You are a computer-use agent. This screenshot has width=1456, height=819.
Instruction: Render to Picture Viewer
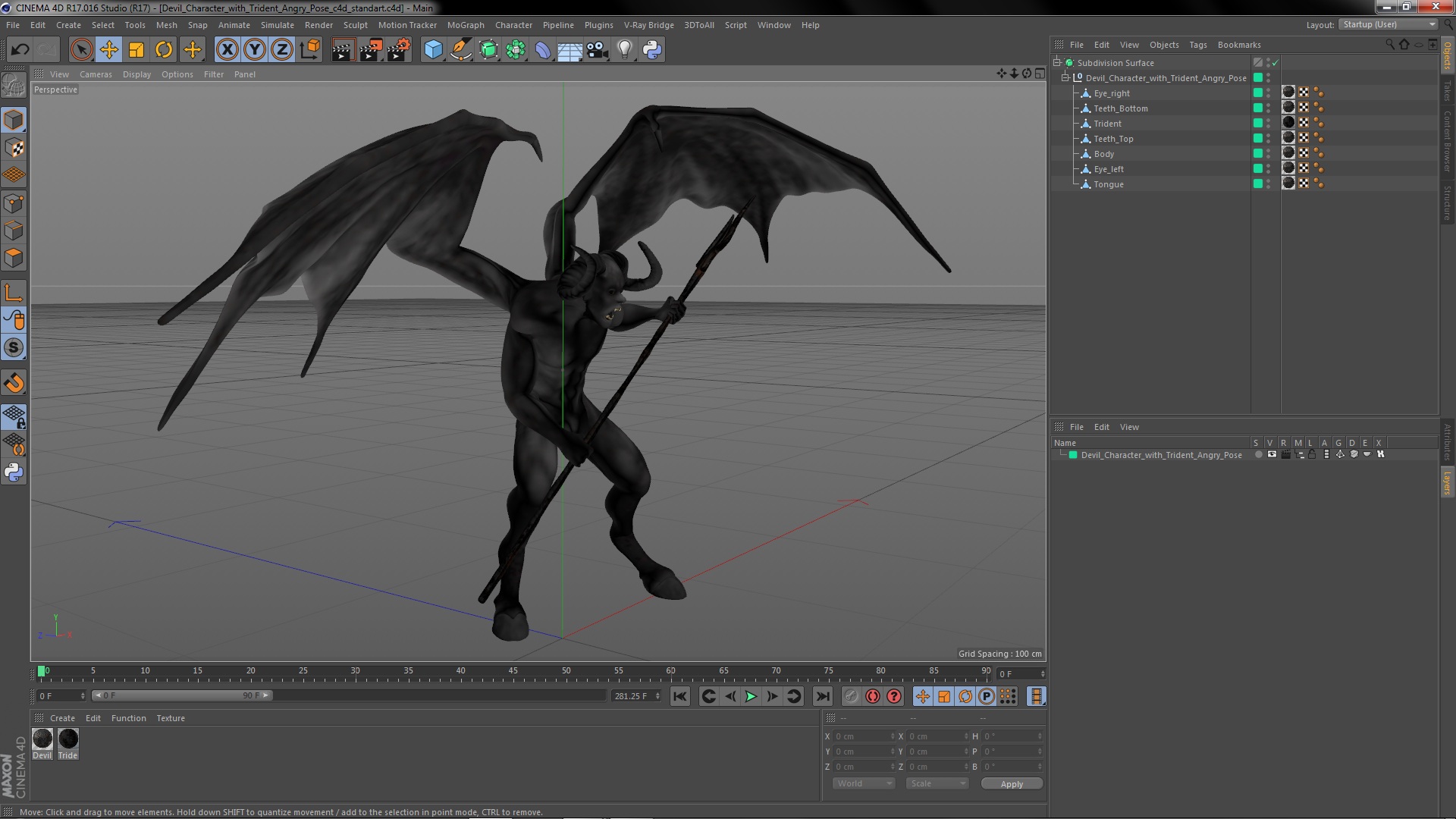coord(371,50)
